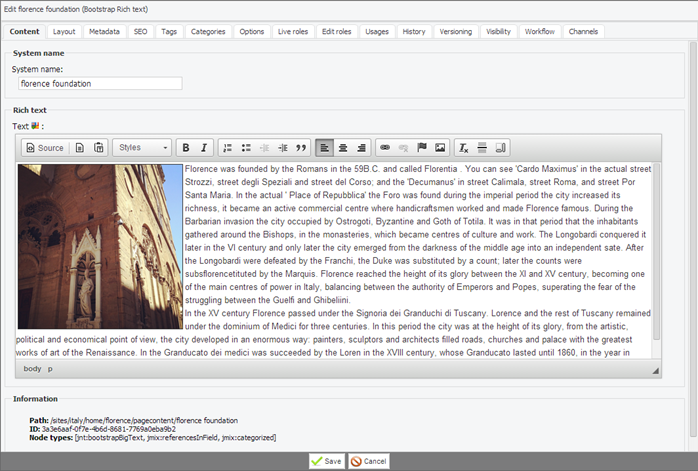Click the ID value 3a3e6aaf-0f7e-4b6d text
This screenshot has height=471, width=698.
coord(109,429)
